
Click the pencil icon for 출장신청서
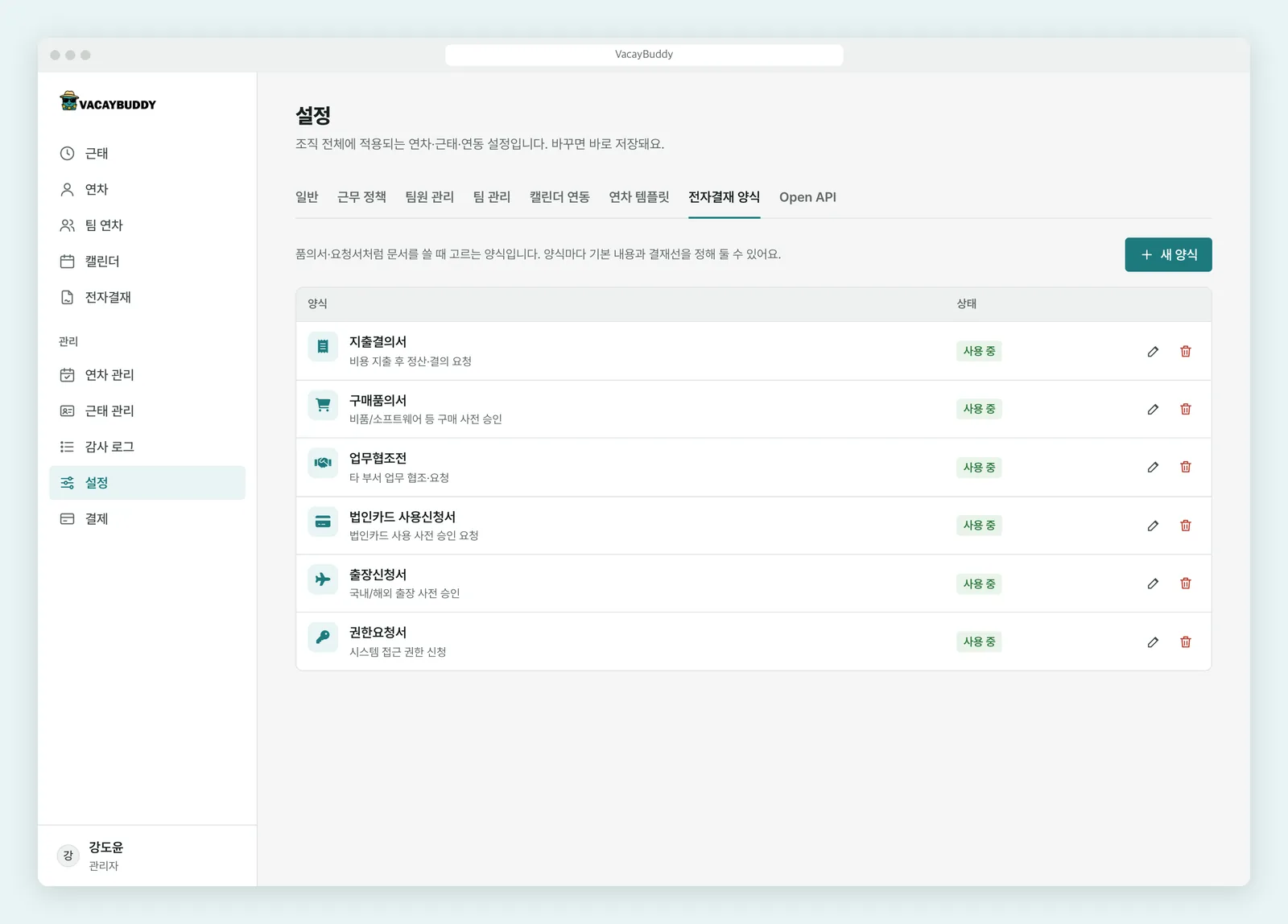coord(1153,584)
